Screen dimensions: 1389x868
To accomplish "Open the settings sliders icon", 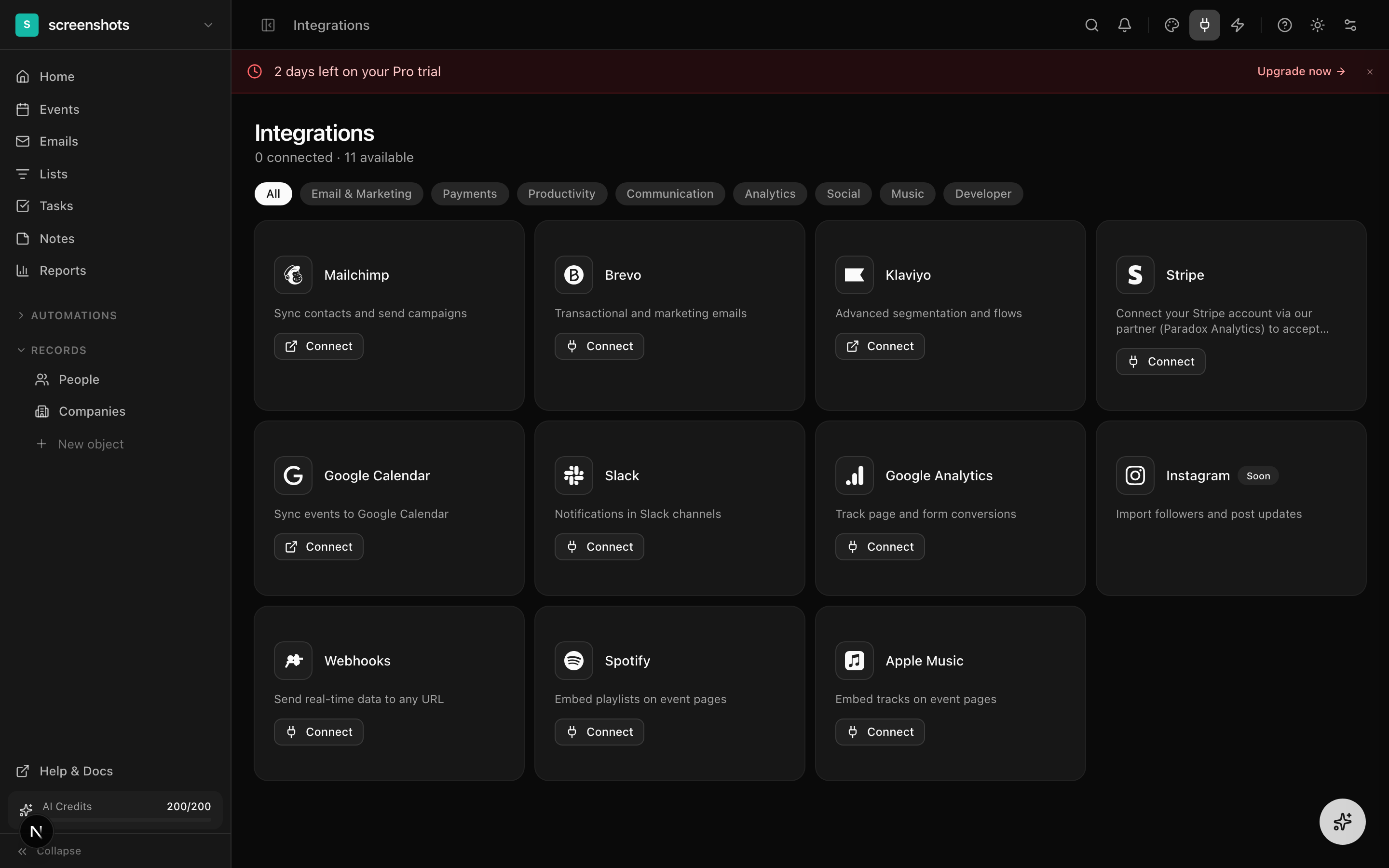I will [x=1350, y=25].
